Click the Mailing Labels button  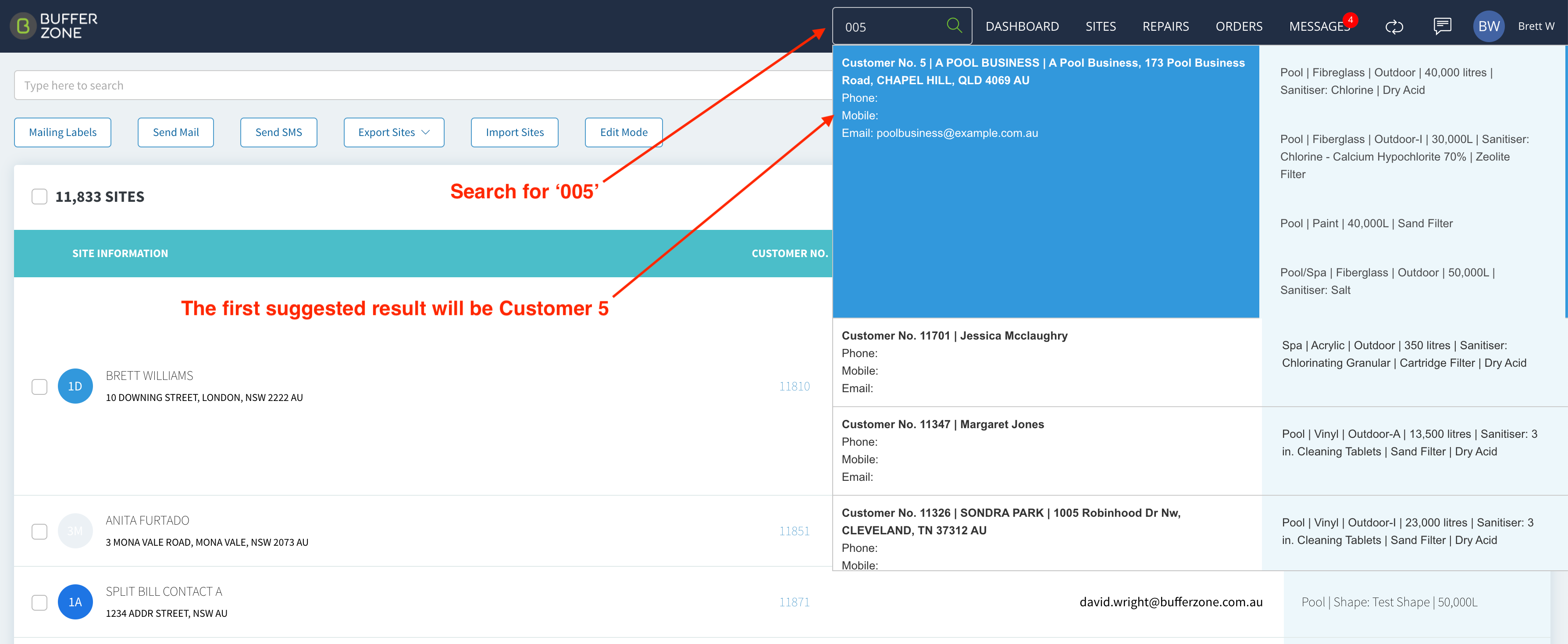tap(63, 132)
